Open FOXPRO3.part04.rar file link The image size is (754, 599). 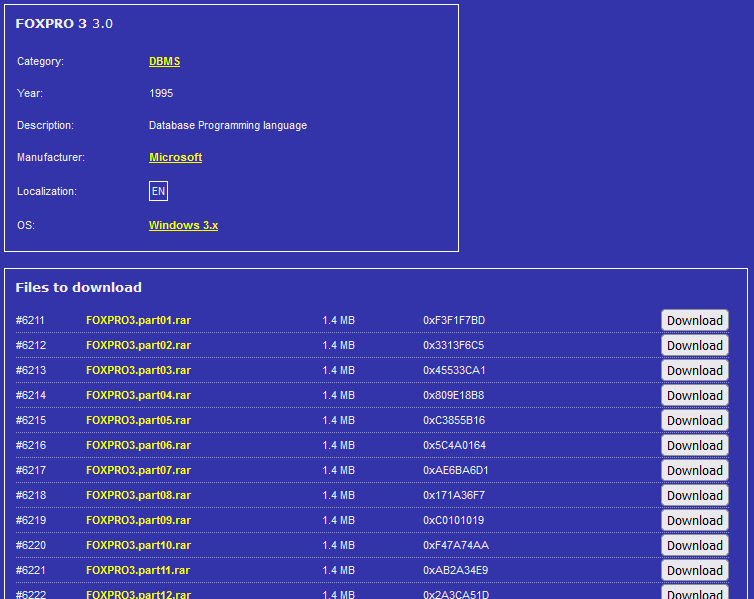[138, 395]
